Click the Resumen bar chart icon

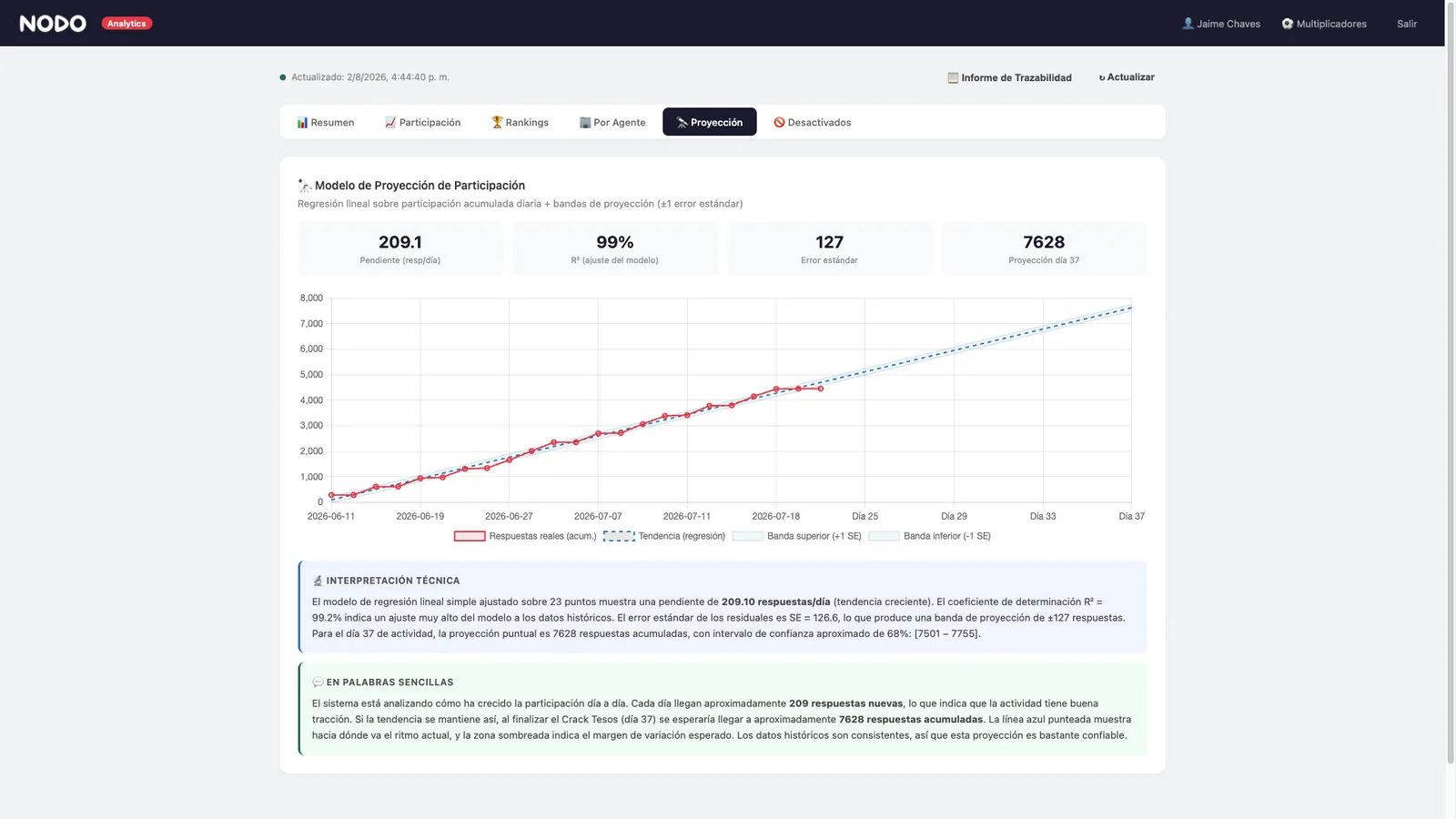click(x=302, y=122)
